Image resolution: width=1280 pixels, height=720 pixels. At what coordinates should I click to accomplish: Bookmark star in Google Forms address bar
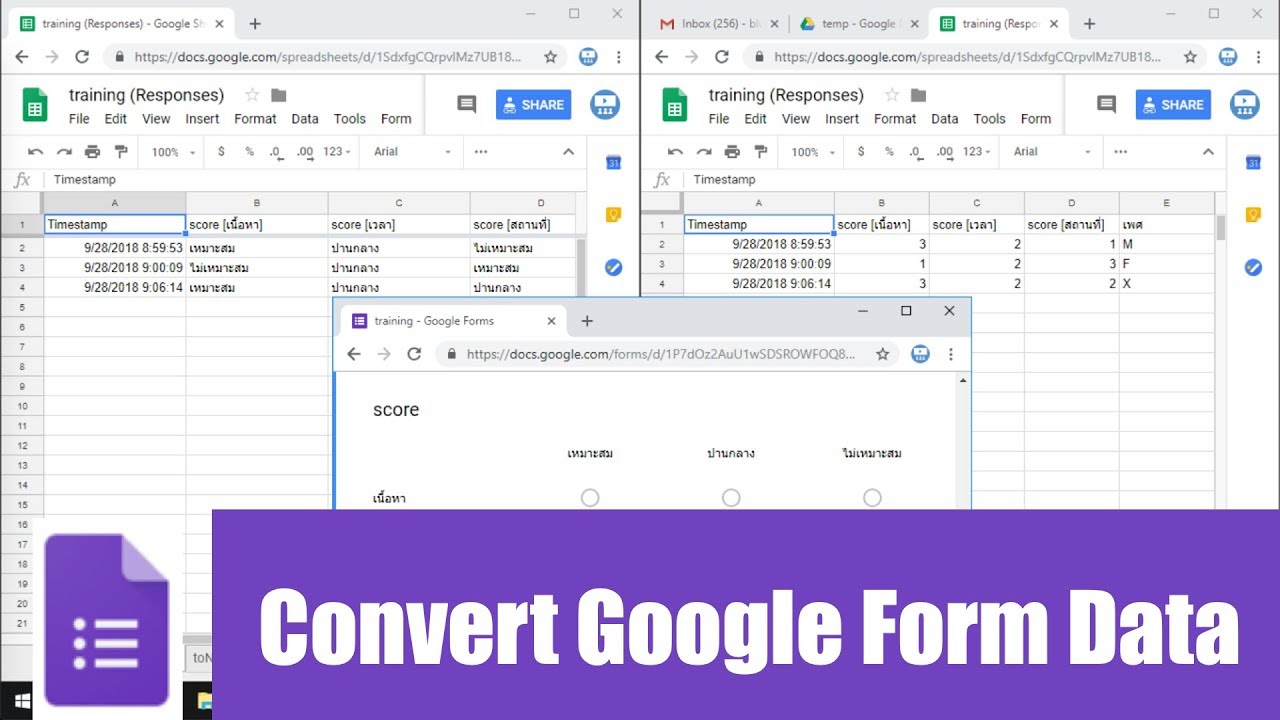tap(882, 354)
